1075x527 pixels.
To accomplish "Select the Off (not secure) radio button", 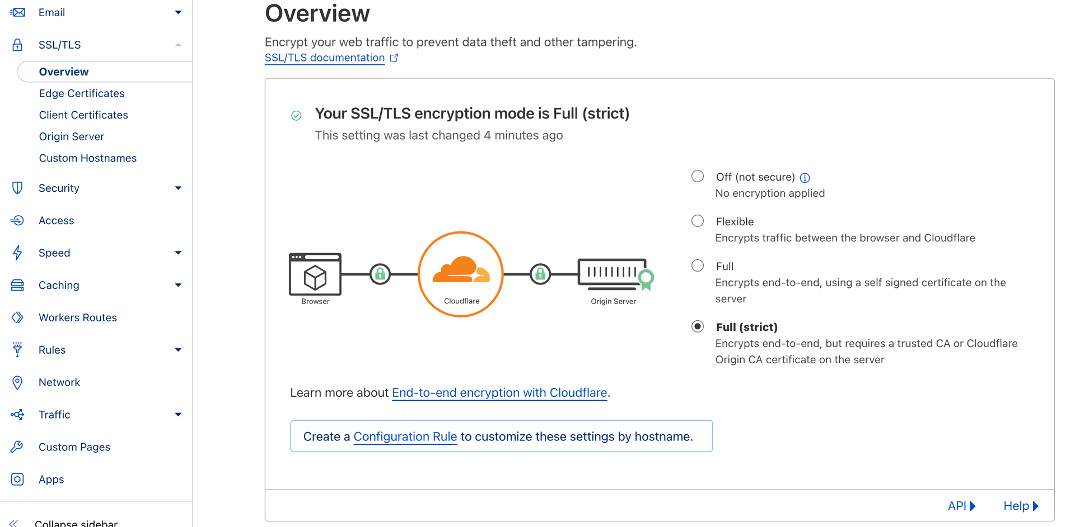I will tap(698, 176).
